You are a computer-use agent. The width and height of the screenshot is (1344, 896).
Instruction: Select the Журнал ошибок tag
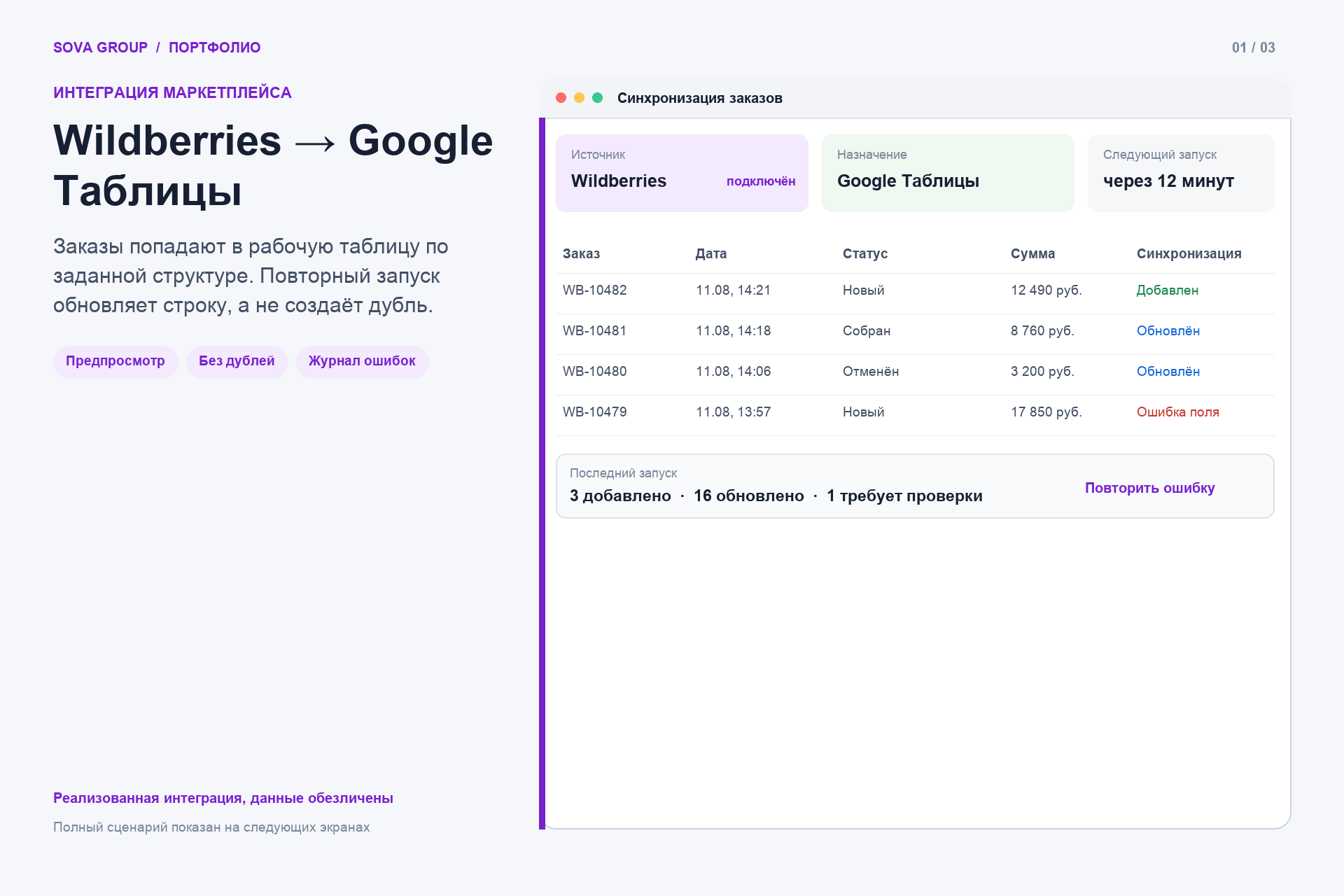(362, 362)
